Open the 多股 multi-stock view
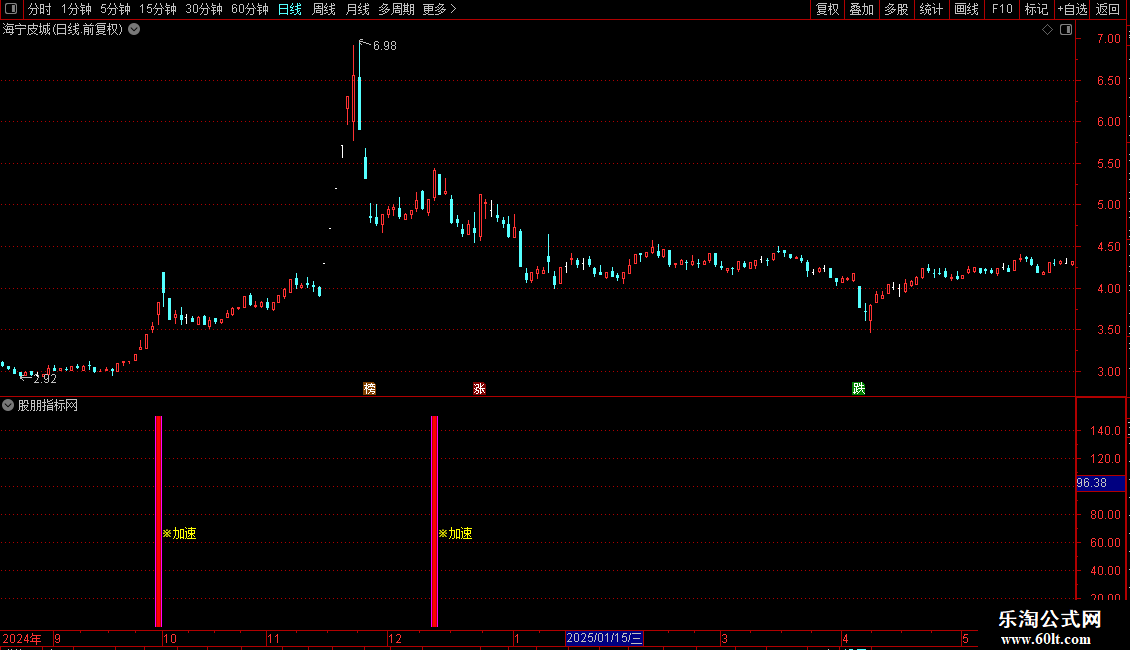This screenshot has height=650, width=1130. 896,9
